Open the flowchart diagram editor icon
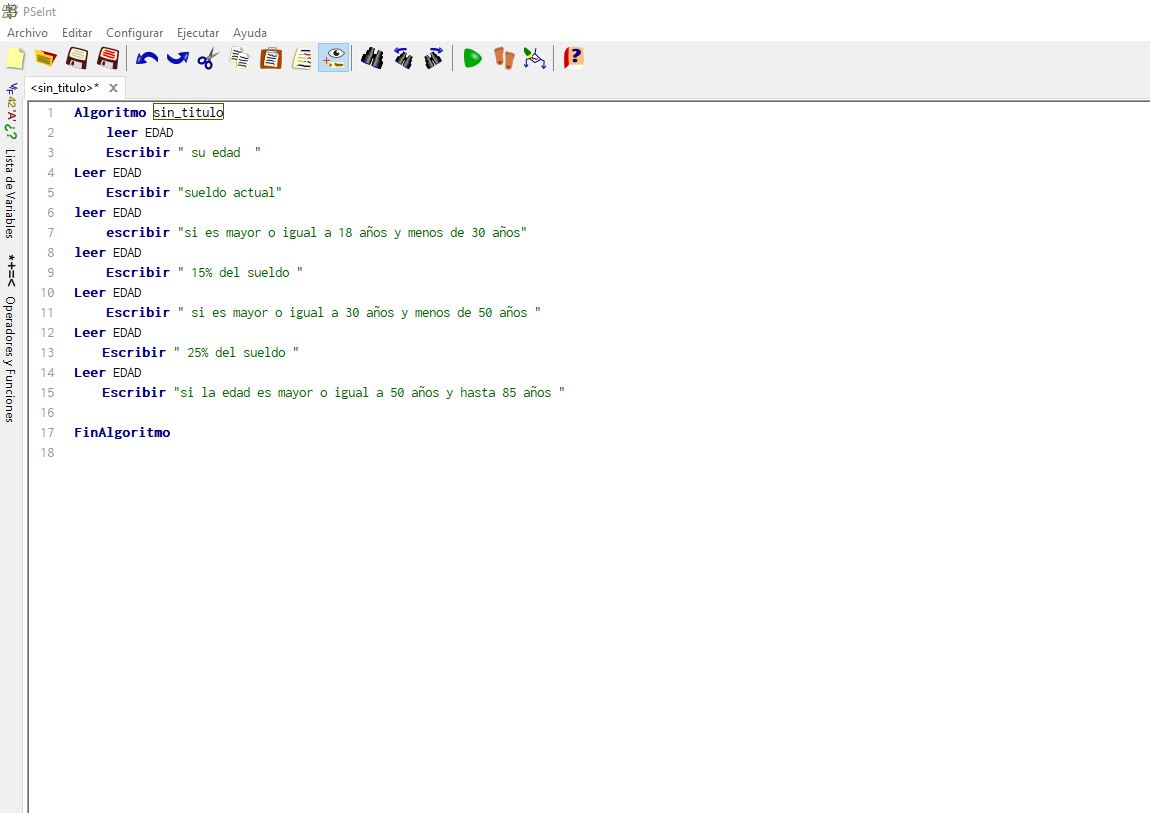1150x813 pixels. click(x=535, y=58)
